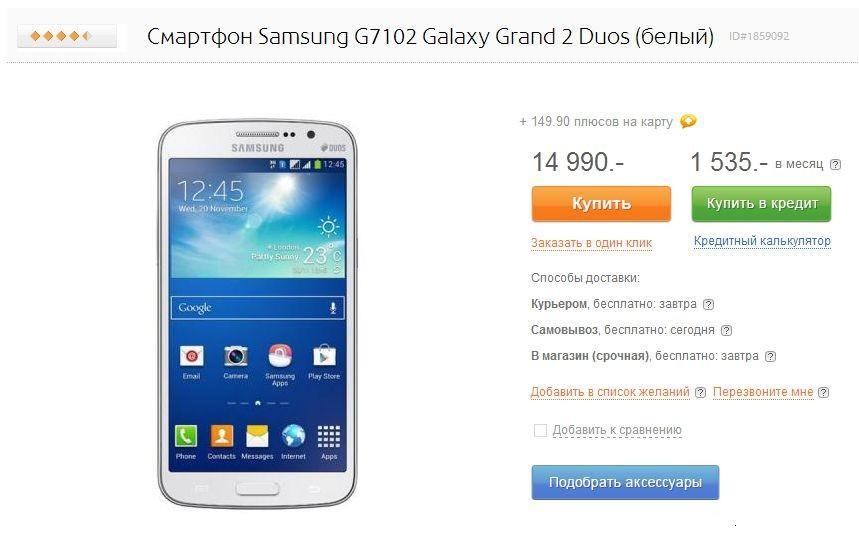Click Добавить в список желаний link
859x543 pixels.
point(610,392)
